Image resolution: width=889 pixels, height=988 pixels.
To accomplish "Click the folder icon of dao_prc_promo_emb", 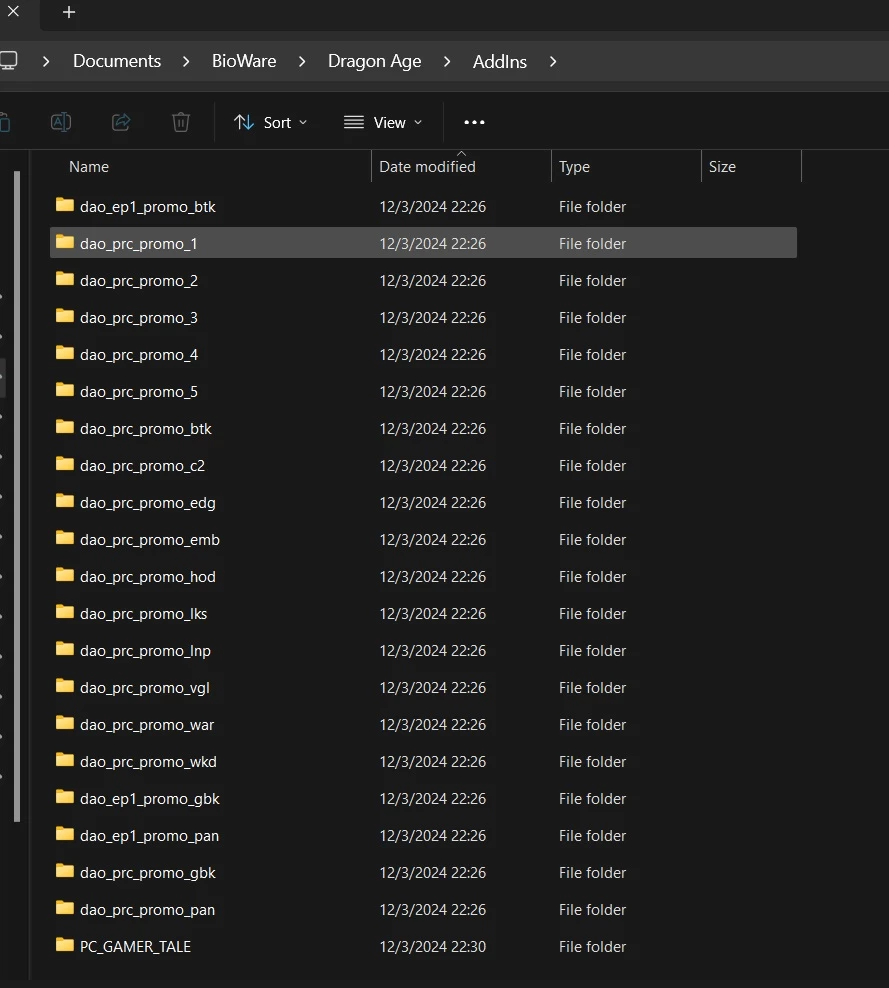I will [x=65, y=538].
